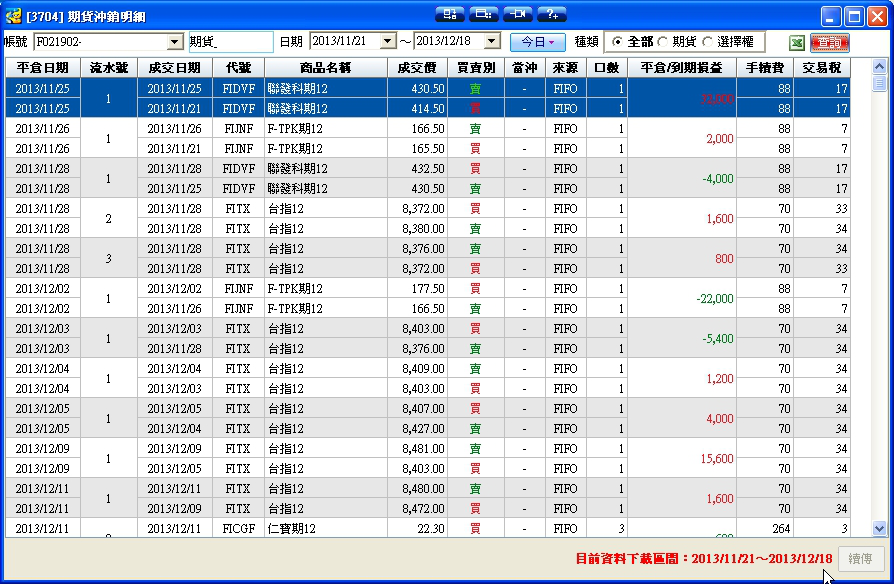Screen dimensions: 894x584
Task: Select the 選擇權 radio button
Action: [708, 42]
